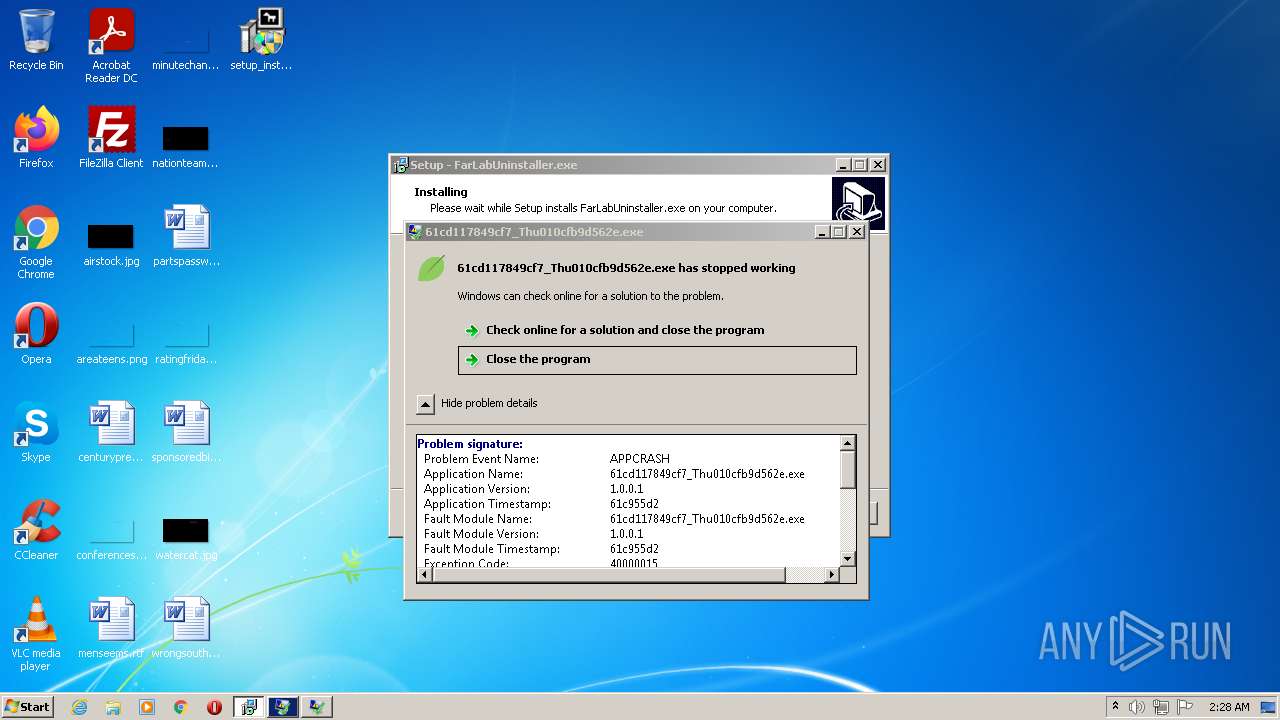Switch to second running taskbar program
1280x720 pixels.
[x=283, y=707]
